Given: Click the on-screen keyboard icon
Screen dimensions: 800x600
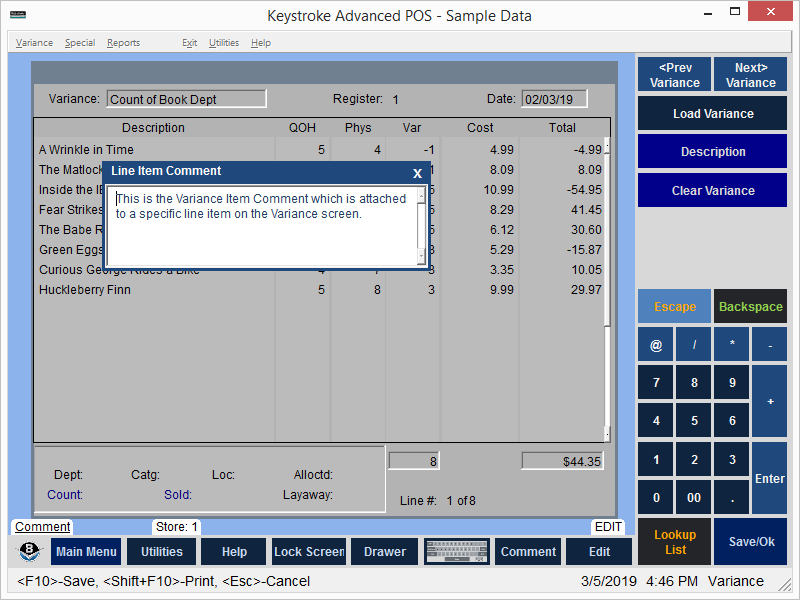Looking at the screenshot, I should (457, 551).
